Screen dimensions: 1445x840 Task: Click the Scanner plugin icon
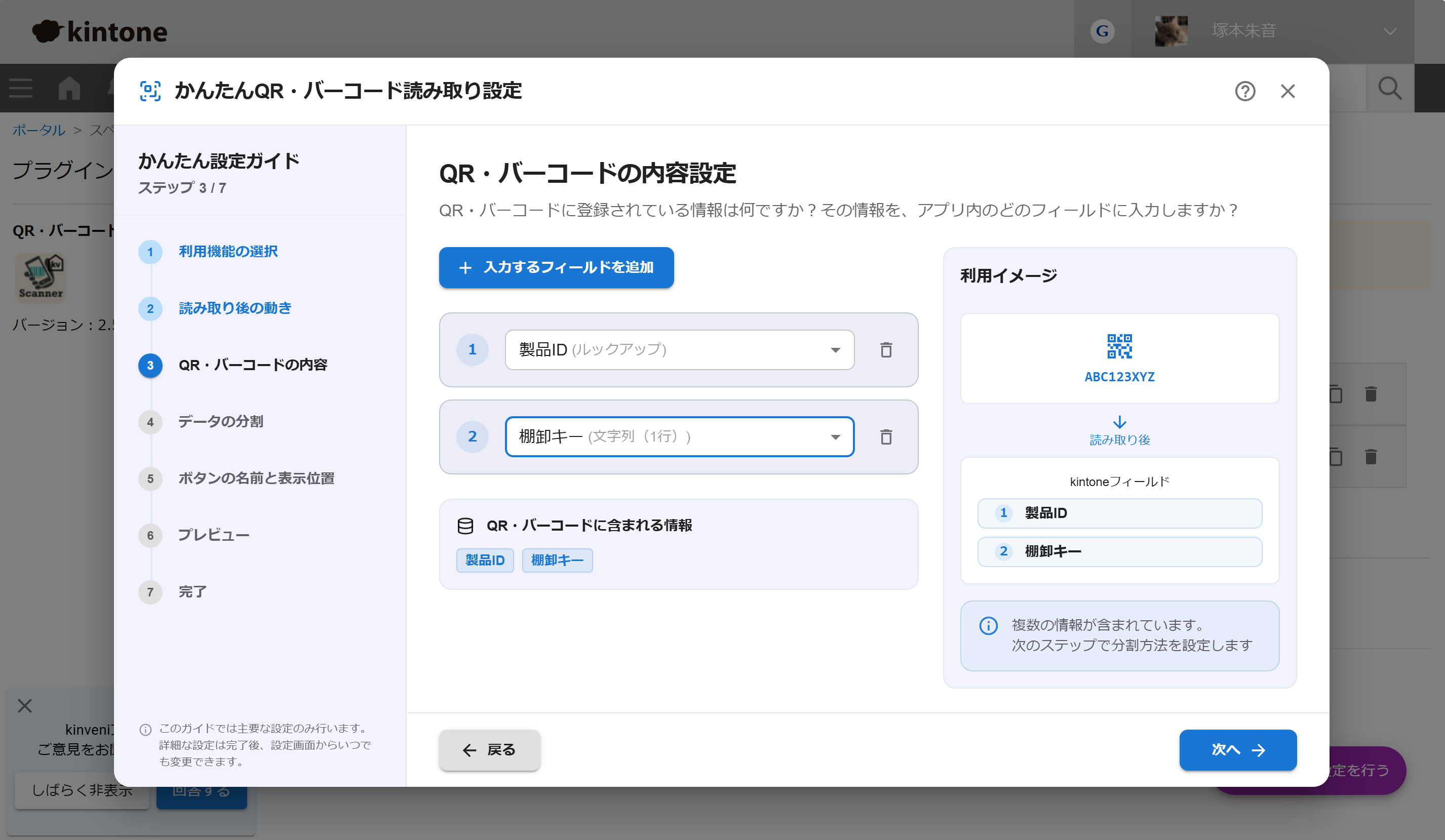pos(40,277)
